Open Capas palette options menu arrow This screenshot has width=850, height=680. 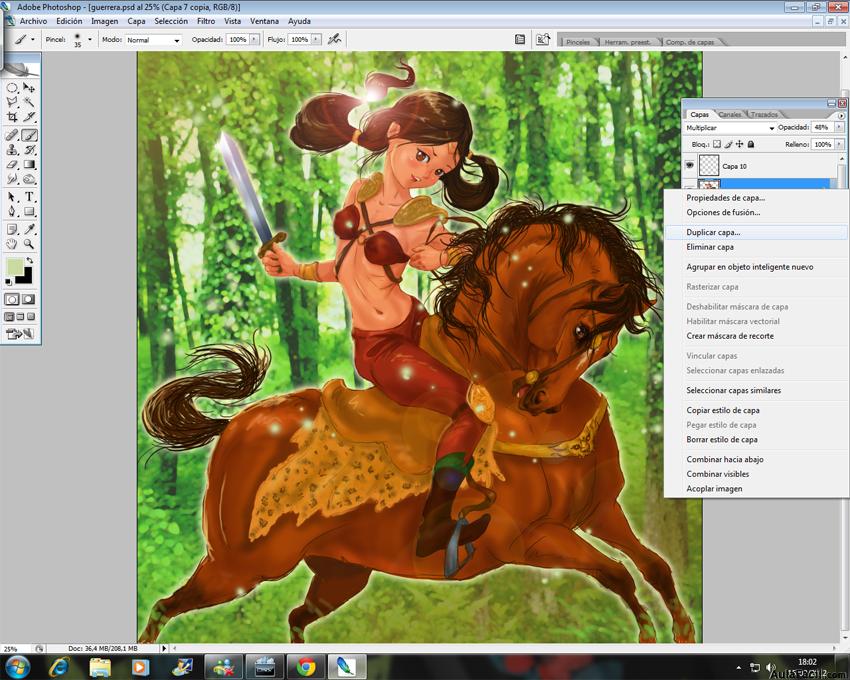point(841,116)
